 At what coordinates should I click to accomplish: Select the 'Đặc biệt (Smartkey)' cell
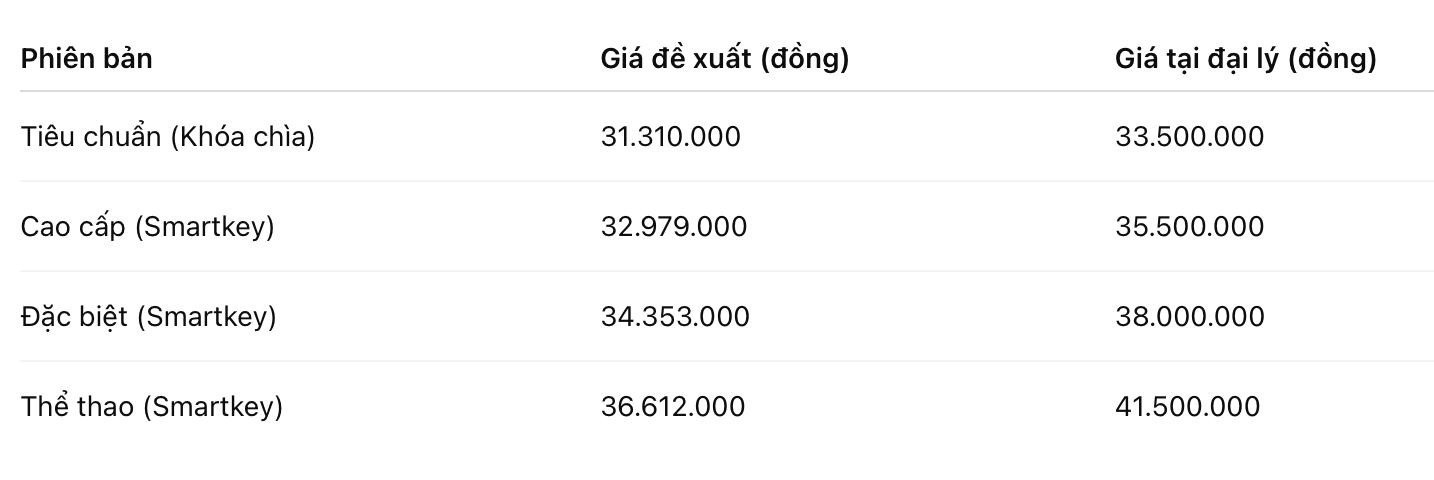[x=148, y=316]
